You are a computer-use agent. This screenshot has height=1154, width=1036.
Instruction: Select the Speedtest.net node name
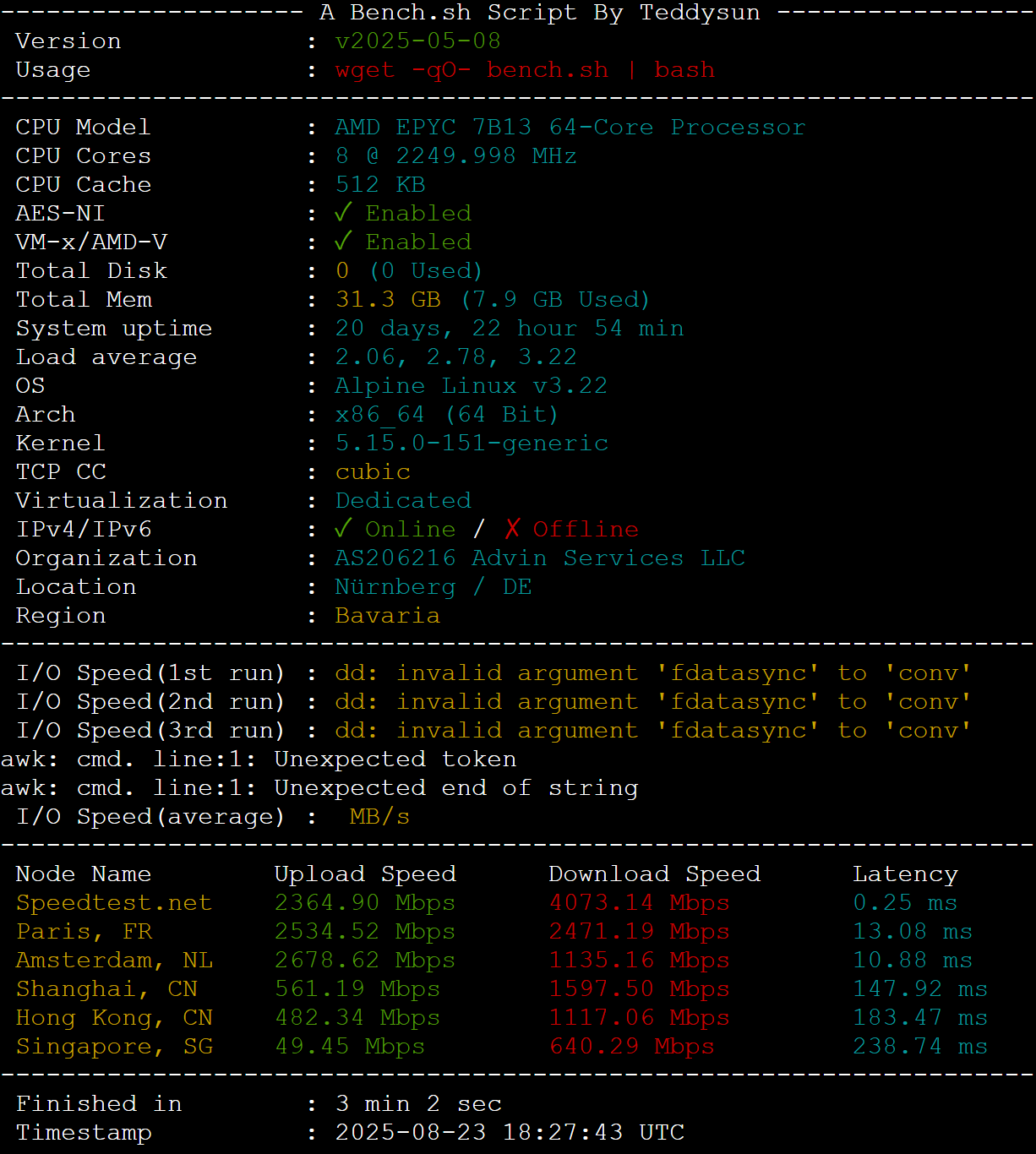(113, 903)
